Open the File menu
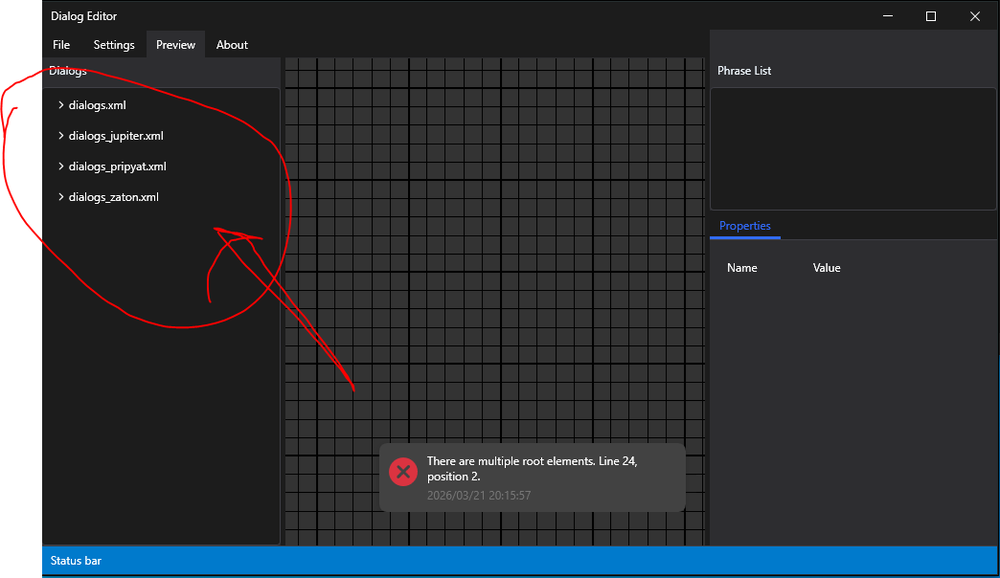1000x578 pixels. pyautogui.click(x=61, y=45)
